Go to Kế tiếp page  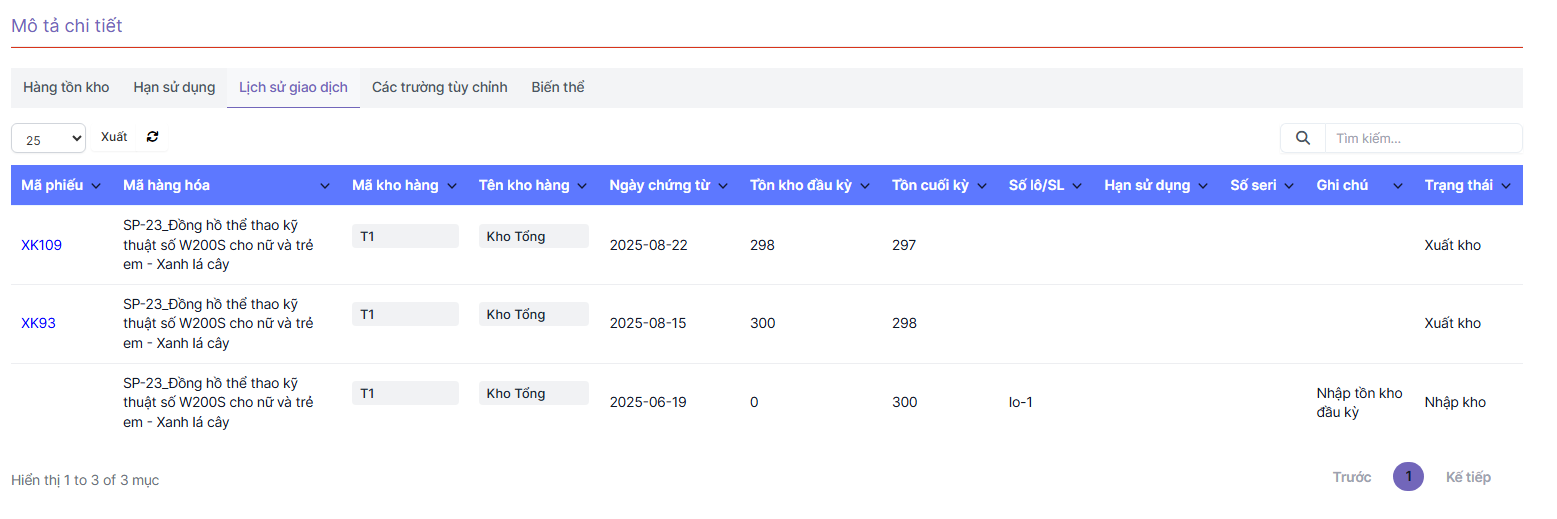pos(1467,477)
